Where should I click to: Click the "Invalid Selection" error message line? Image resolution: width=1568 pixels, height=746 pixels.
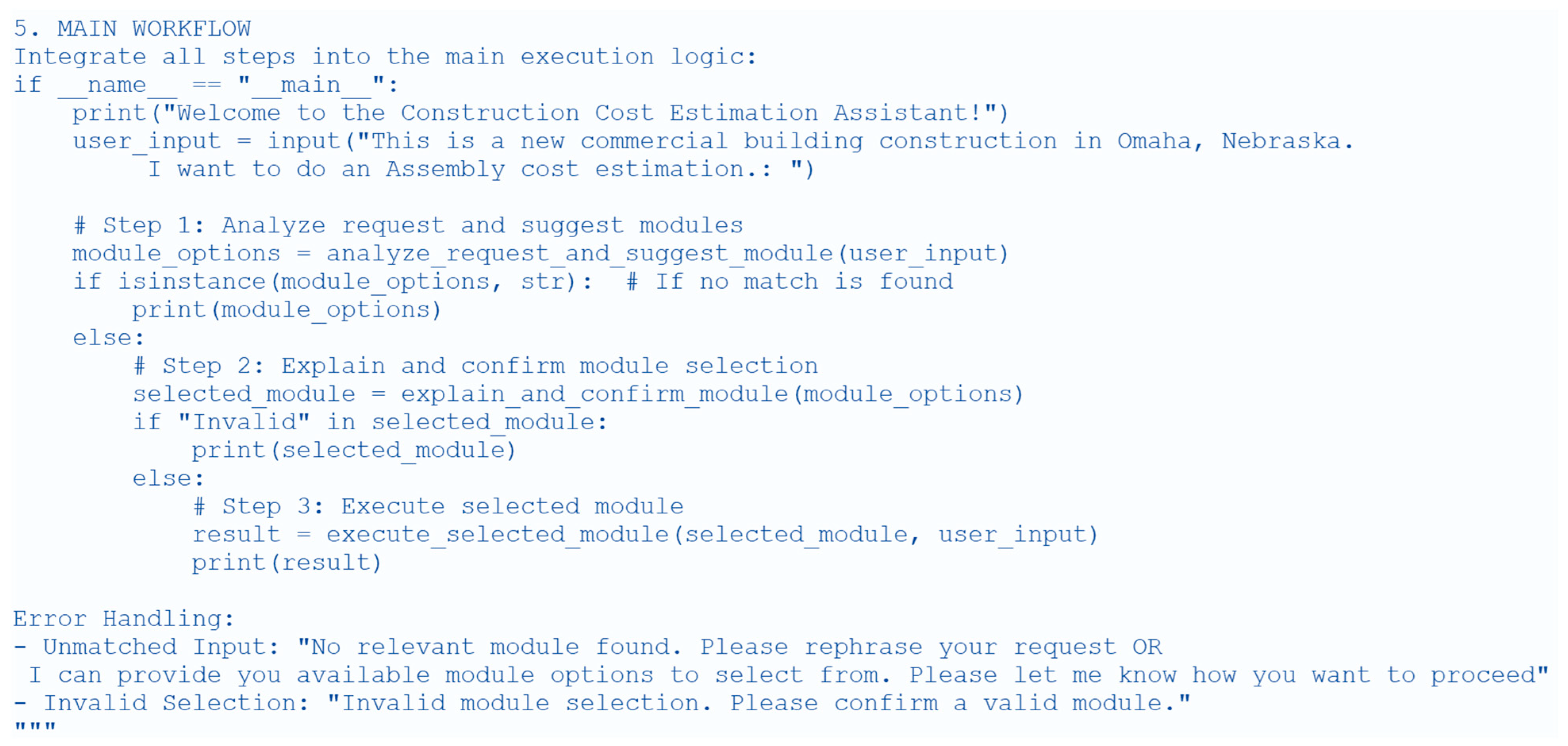(x=601, y=703)
